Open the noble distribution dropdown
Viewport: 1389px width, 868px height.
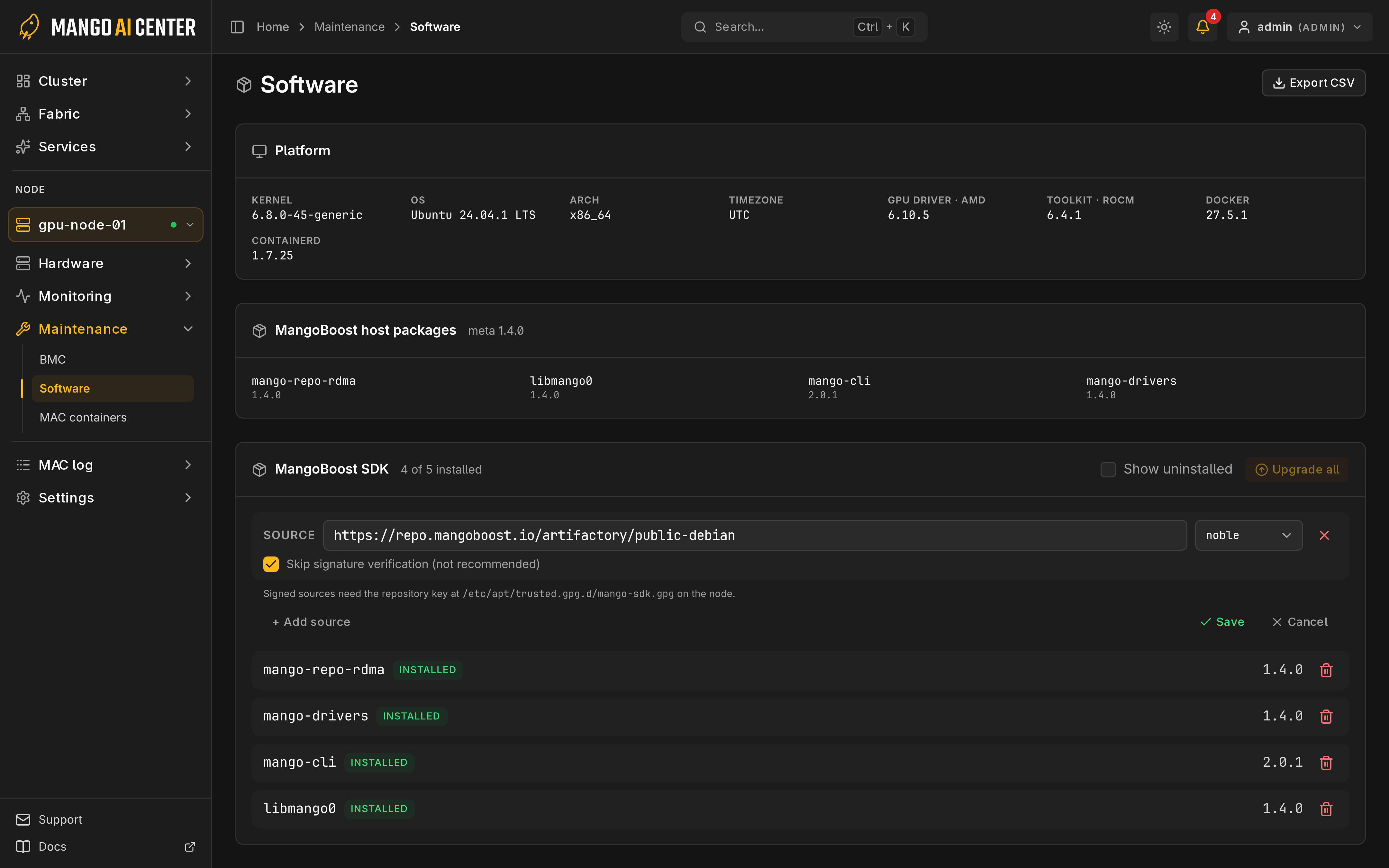(x=1248, y=535)
